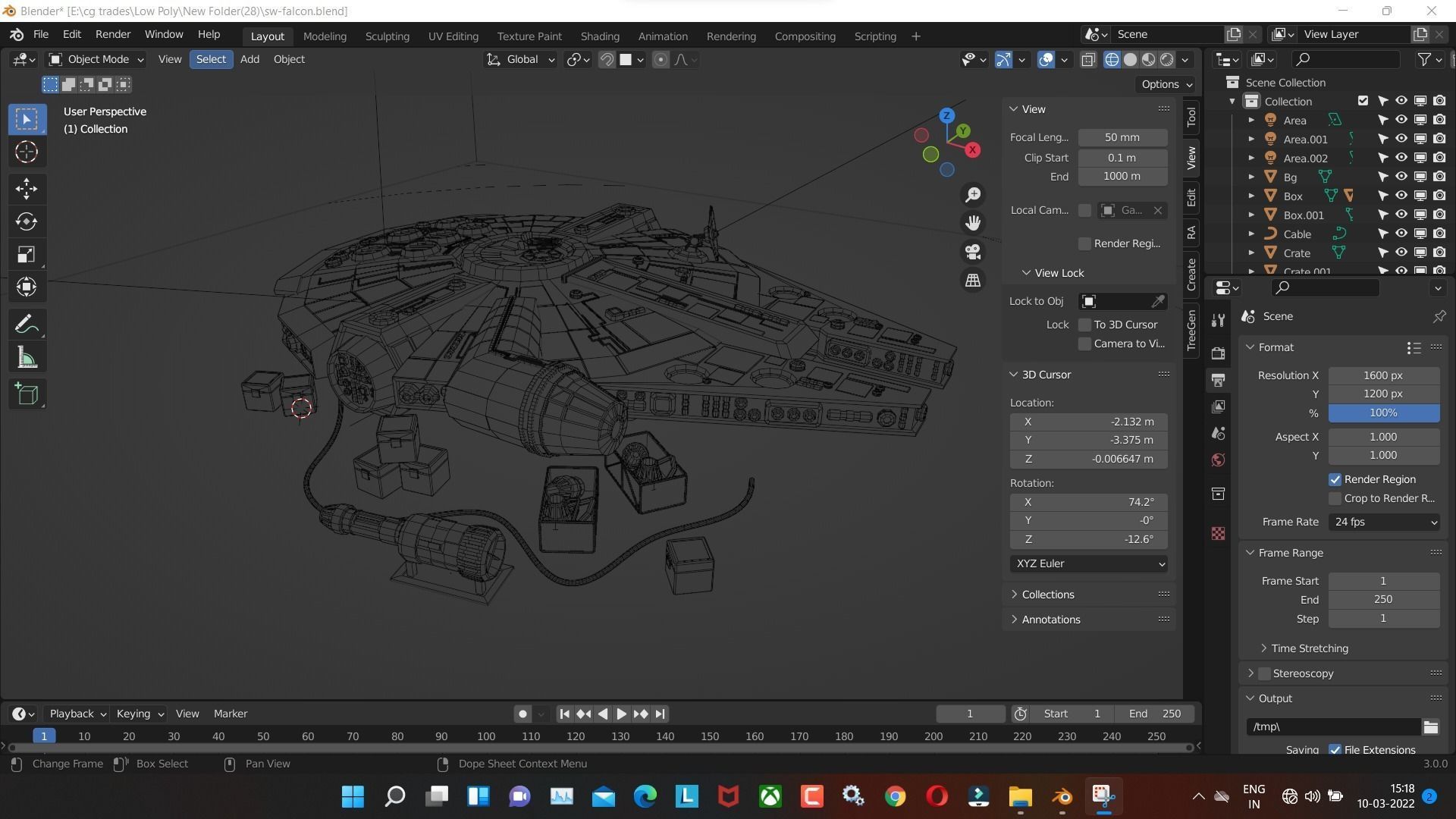
Task: Expand the Collections panel
Action: click(1047, 595)
